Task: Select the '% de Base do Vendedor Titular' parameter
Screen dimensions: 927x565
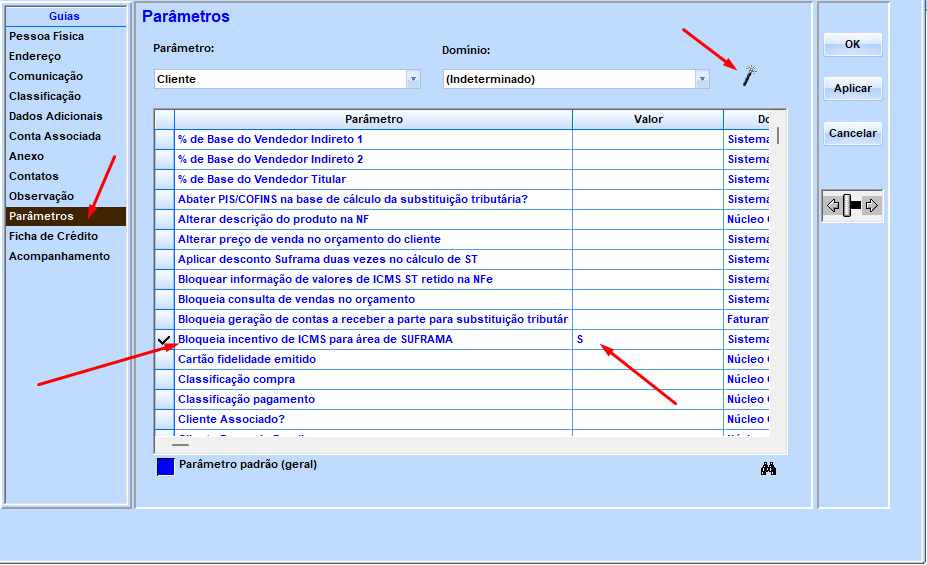Action: (x=374, y=180)
